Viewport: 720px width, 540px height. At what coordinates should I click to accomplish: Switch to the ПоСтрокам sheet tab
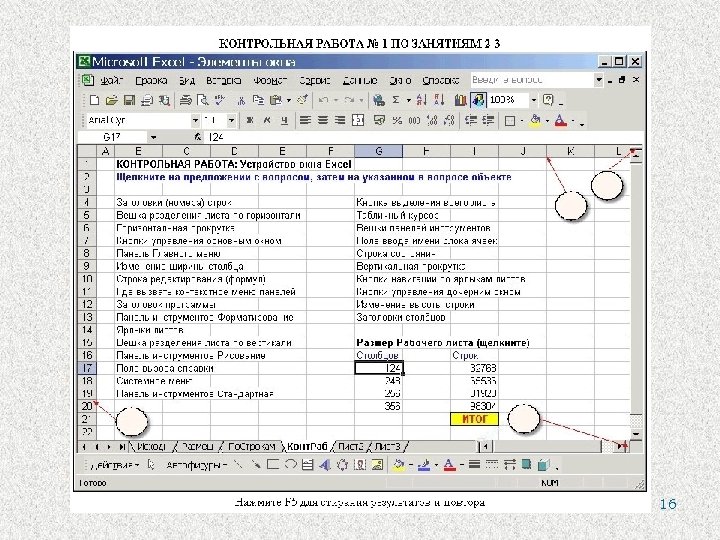[252, 446]
